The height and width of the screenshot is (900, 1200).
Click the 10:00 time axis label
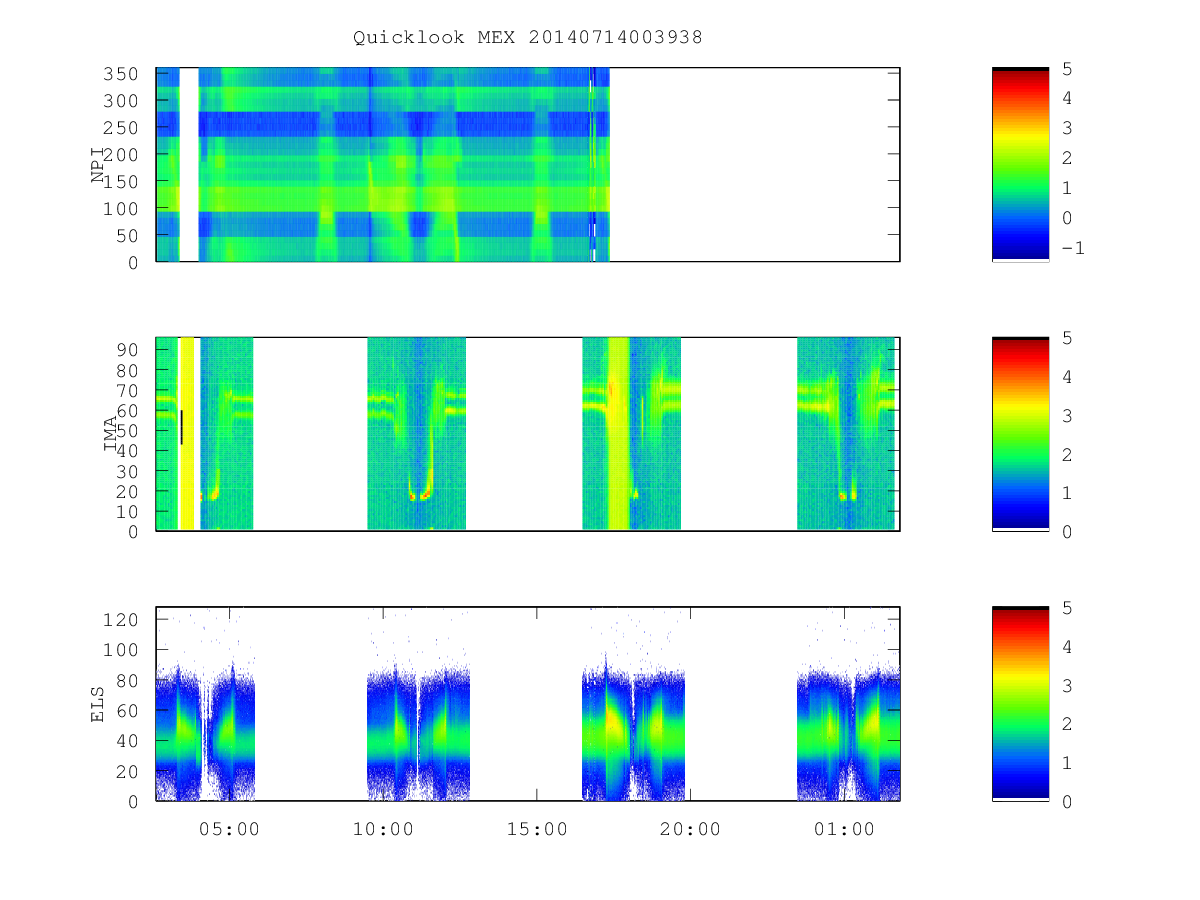(x=384, y=829)
